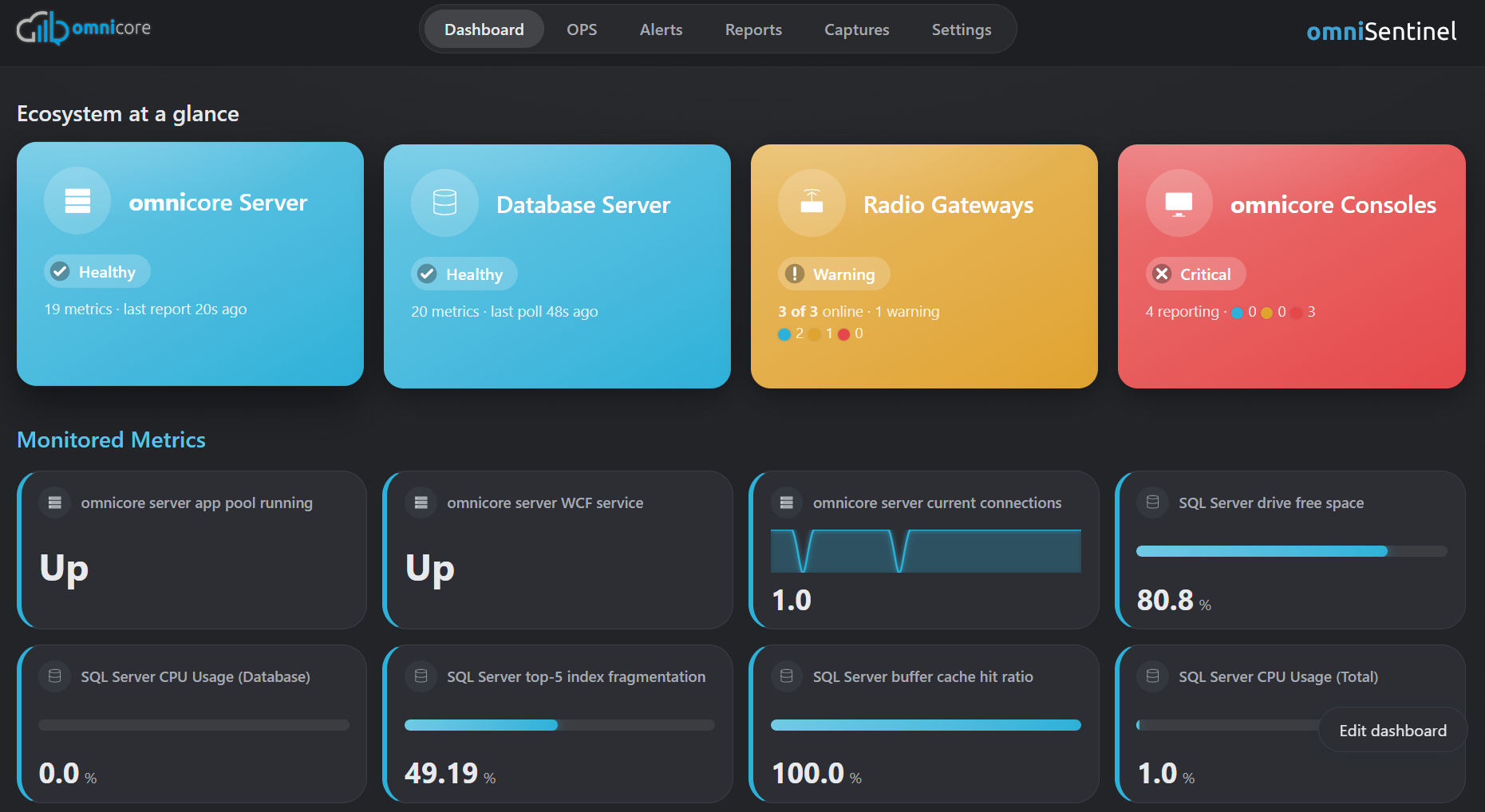The image size is (1485, 812).
Task: Click the Warning exclamation icon on Radio Gateways
Action: [x=794, y=274]
